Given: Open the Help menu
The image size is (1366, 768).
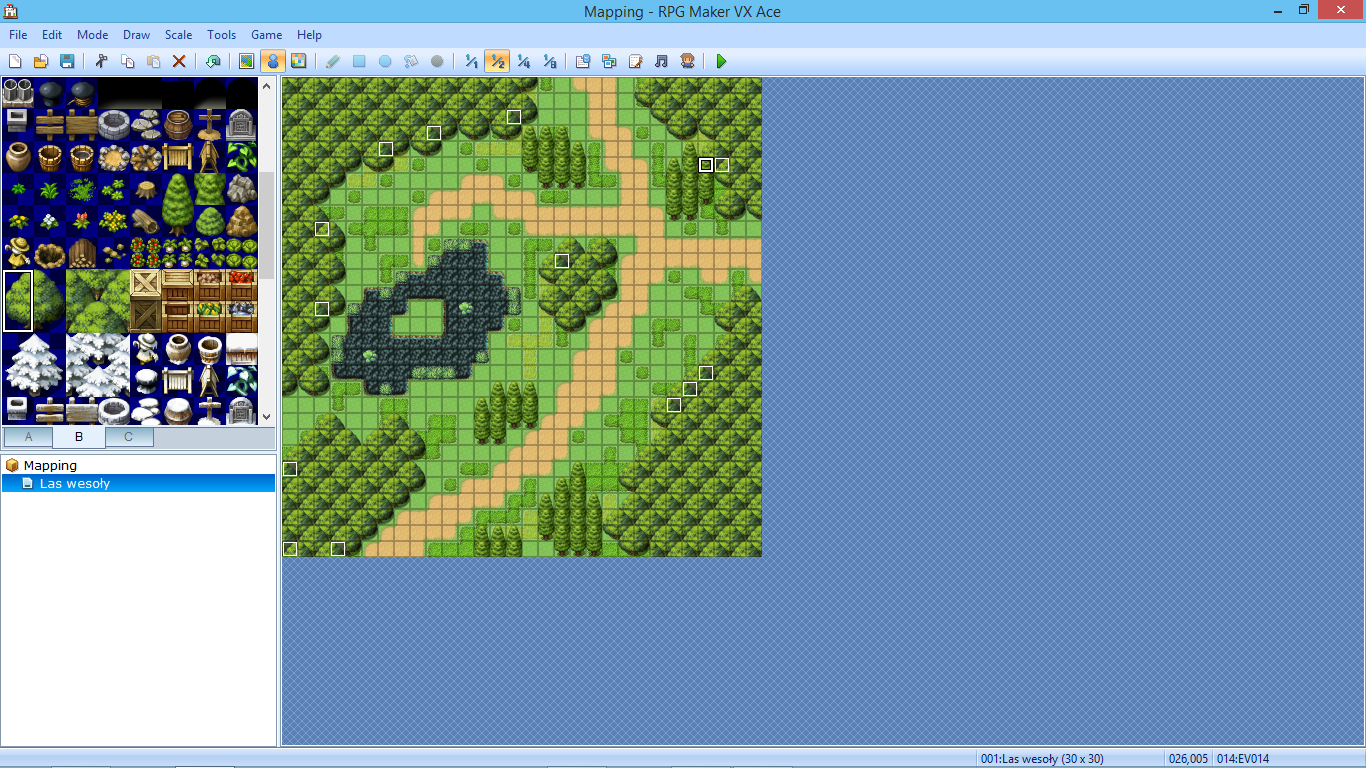Looking at the screenshot, I should point(310,35).
